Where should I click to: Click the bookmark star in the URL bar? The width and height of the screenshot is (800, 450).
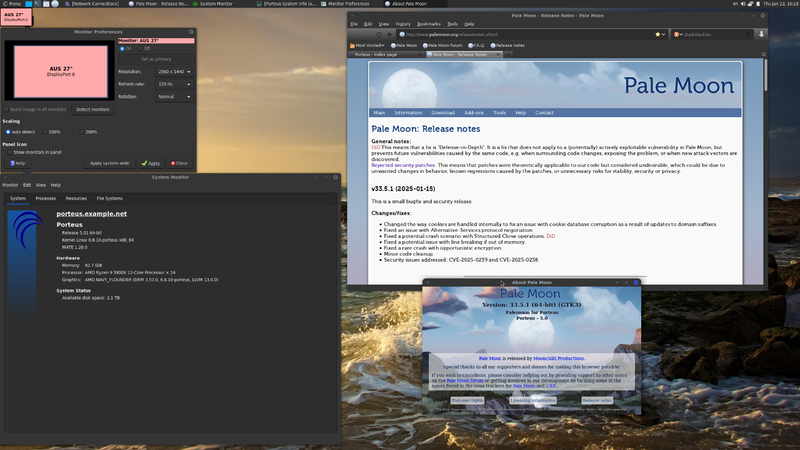656,34
